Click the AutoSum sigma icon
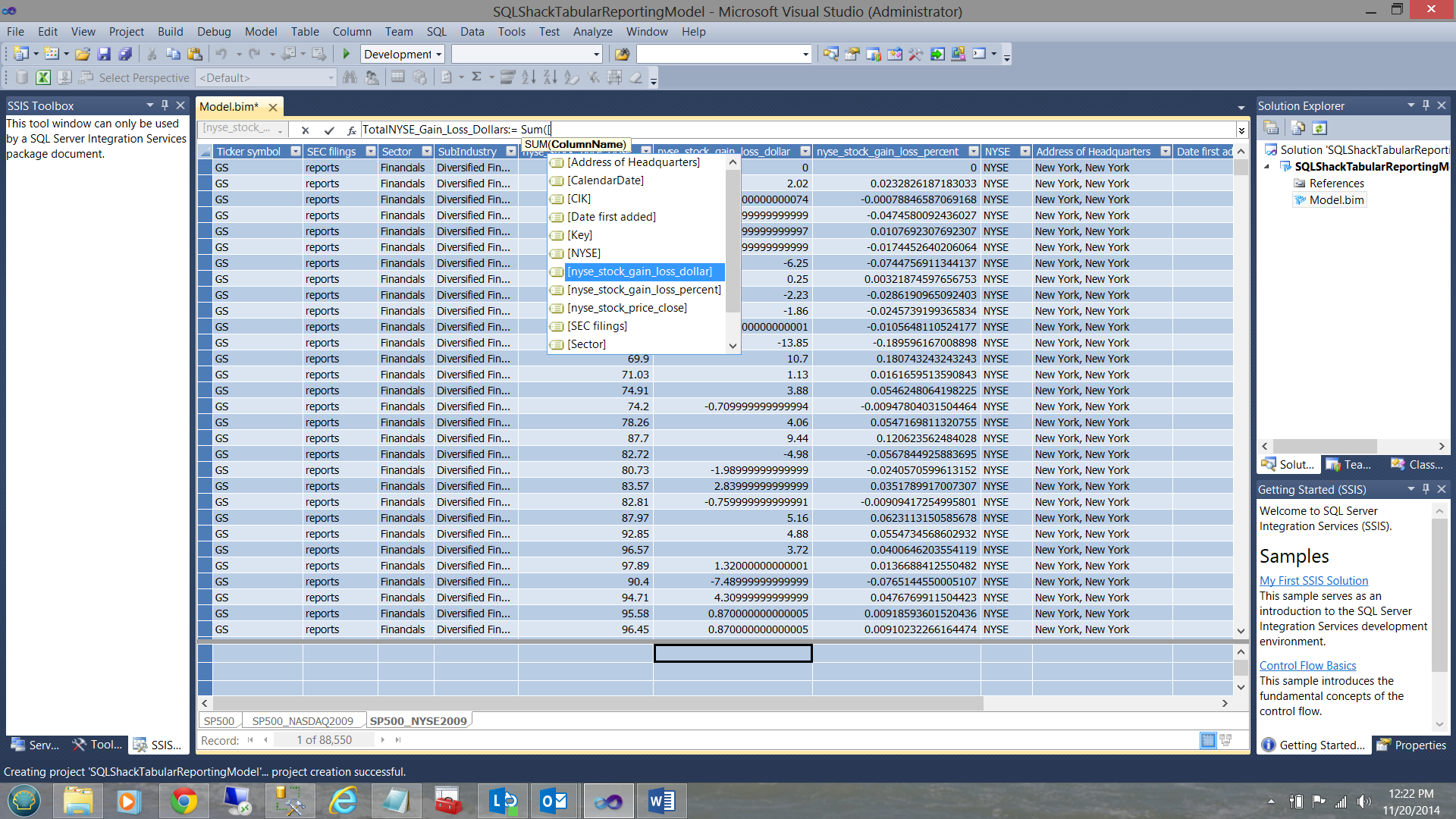The width and height of the screenshot is (1456, 819). click(476, 77)
